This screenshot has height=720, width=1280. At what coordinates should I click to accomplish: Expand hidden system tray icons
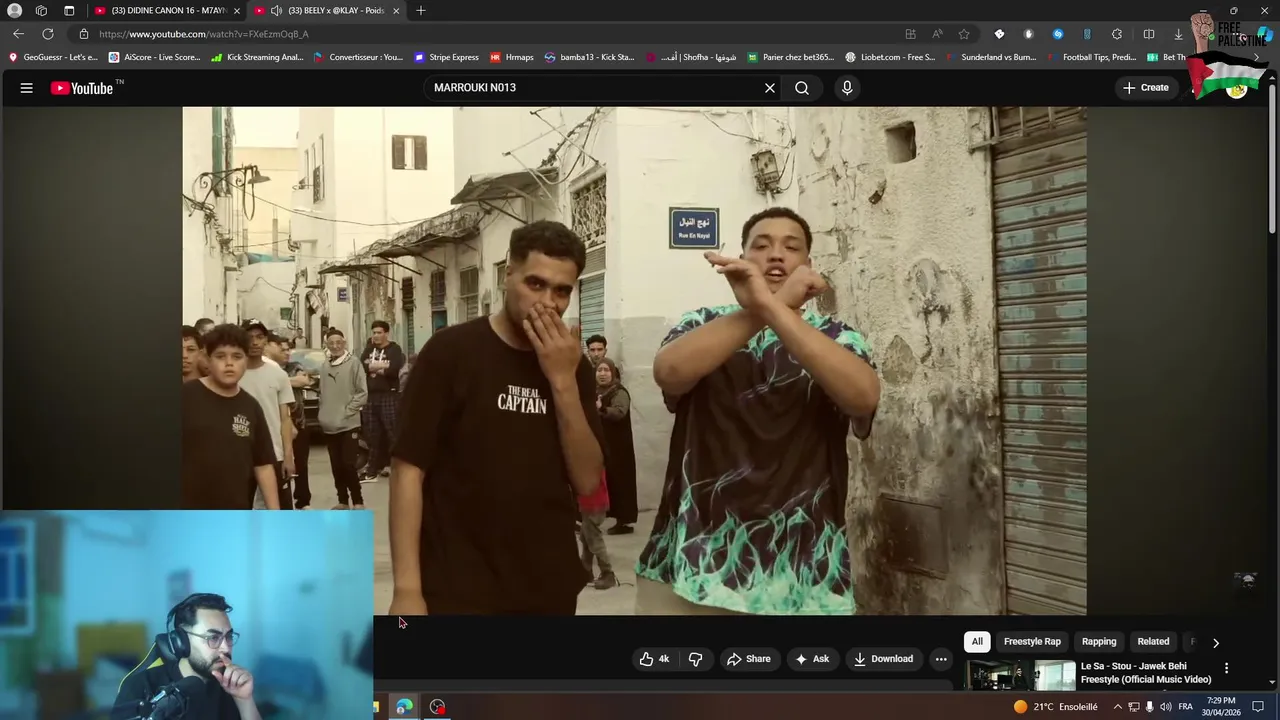pos(1118,707)
